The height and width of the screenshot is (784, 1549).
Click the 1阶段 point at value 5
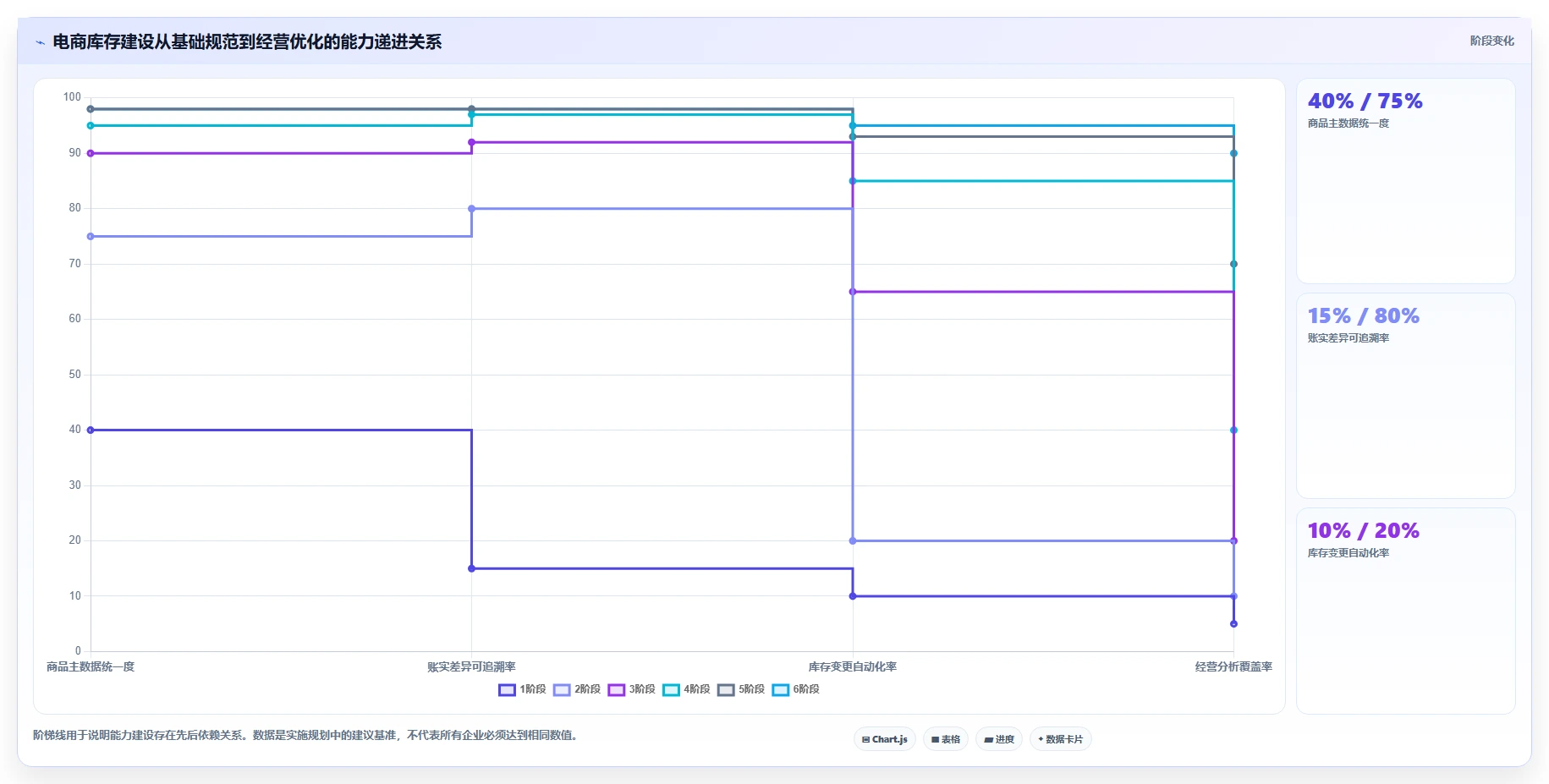click(1233, 624)
